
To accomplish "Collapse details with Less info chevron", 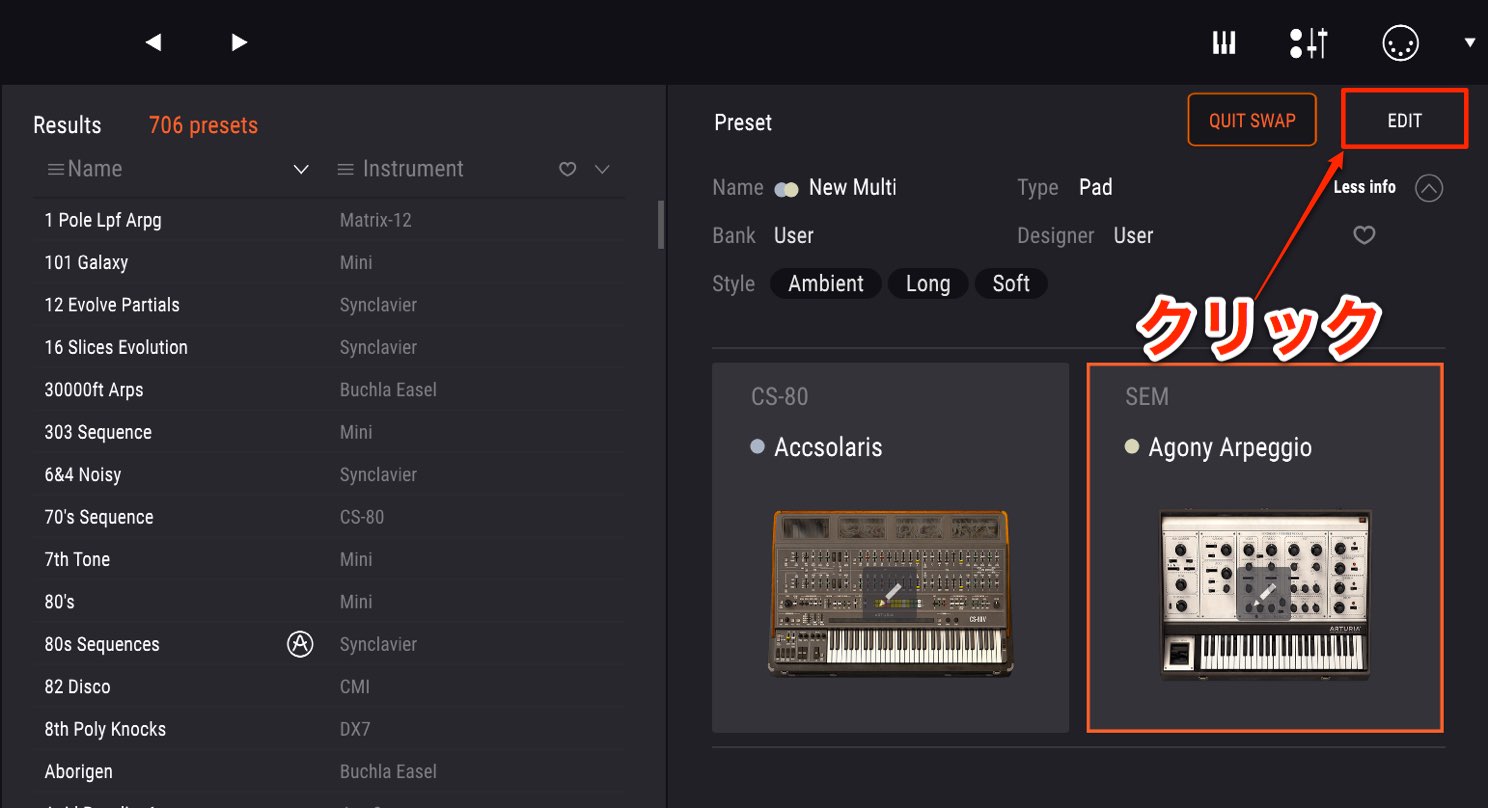I will tap(1429, 188).
